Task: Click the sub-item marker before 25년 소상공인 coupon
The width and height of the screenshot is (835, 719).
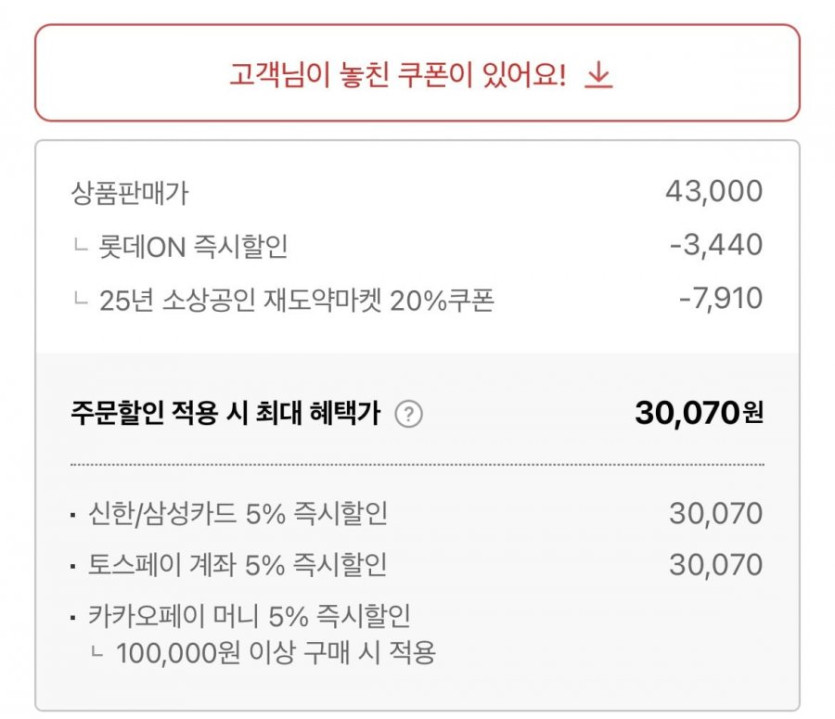Action: tap(81, 300)
